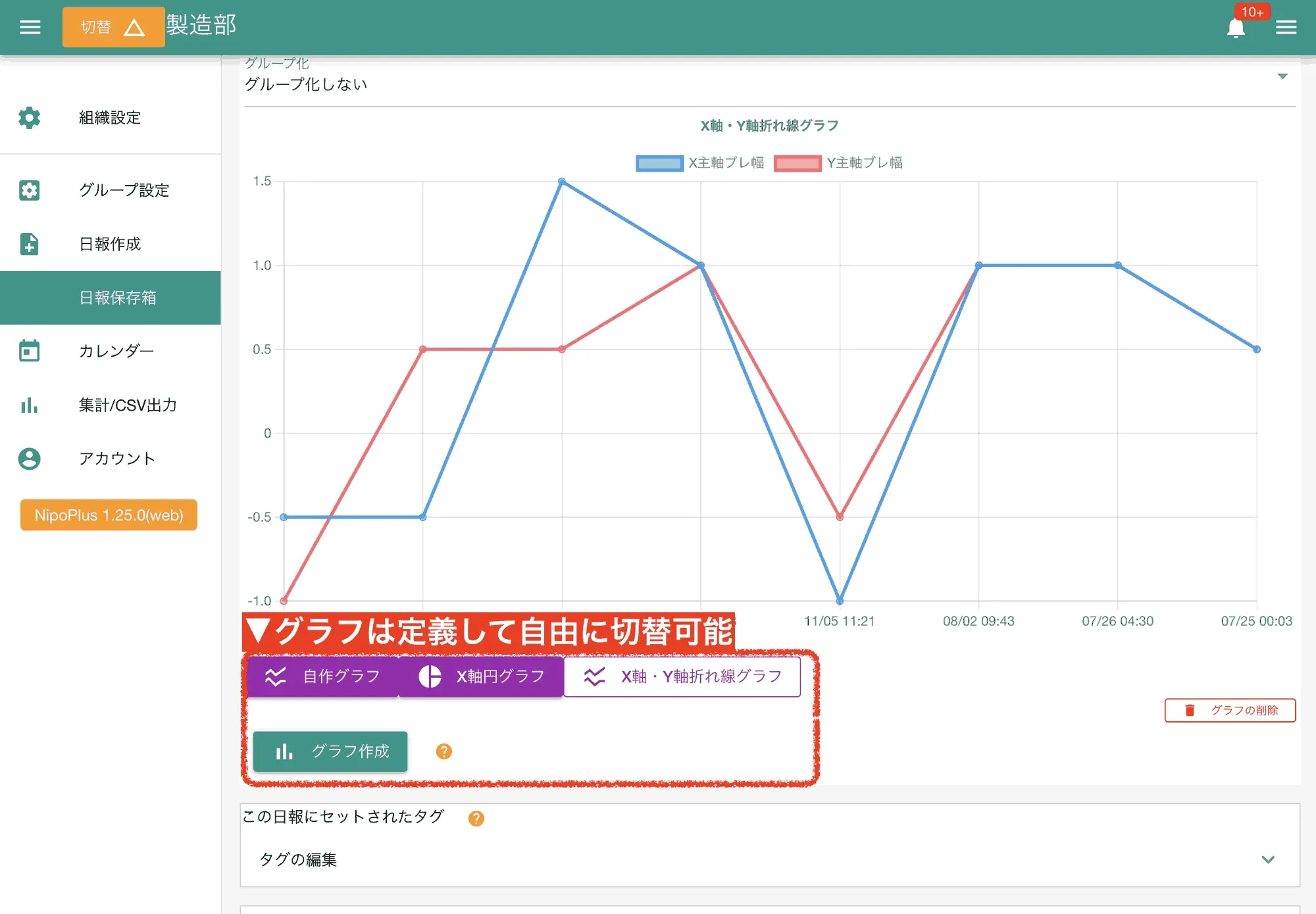The image size is (1316, 914).
Task: Click the グループ設定 icon
Action: tap(29, 190)
